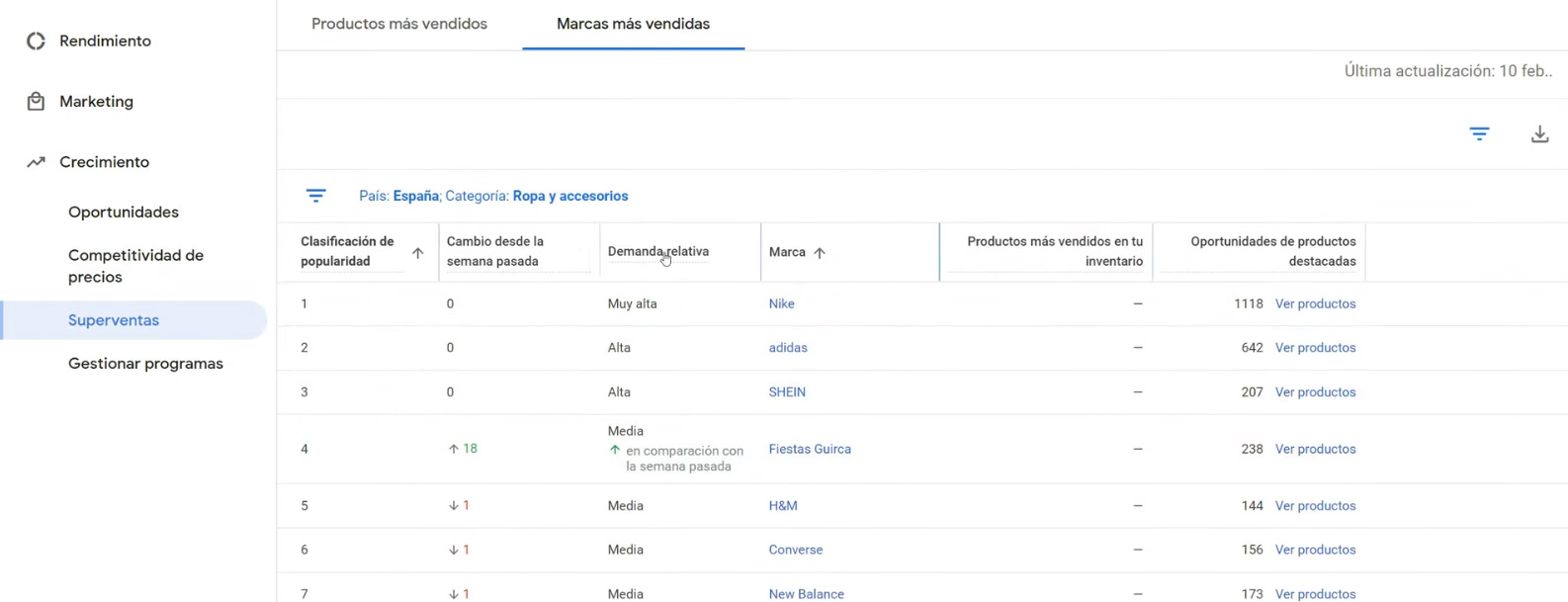
Task: Click Ver productos for Nike row
Action: pyautogui.click(x=1315, y=303)
